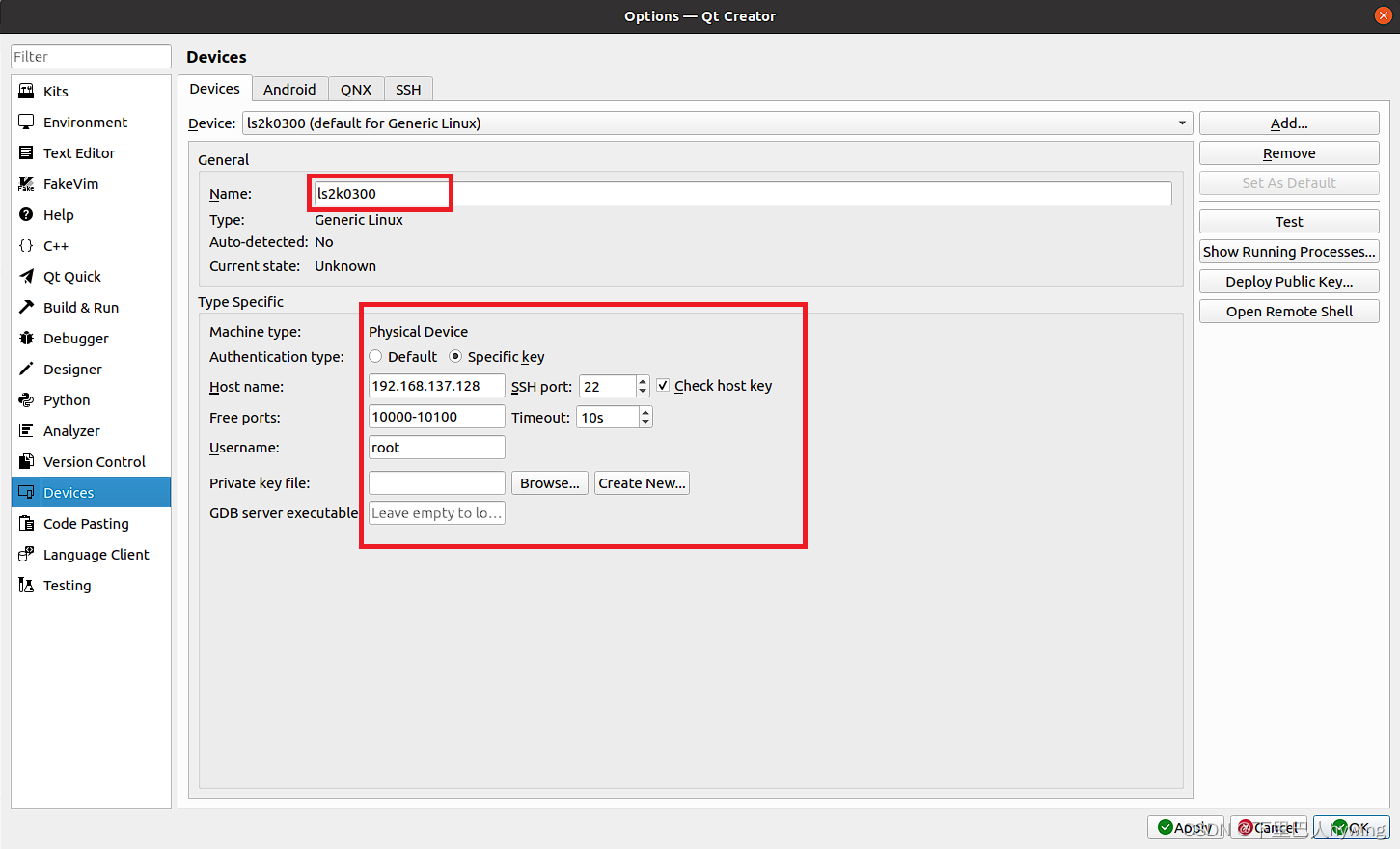Image resolution: width=1400 pixels, height=849 pixels.
Task: Create New private key
Action: coord(642,483)
